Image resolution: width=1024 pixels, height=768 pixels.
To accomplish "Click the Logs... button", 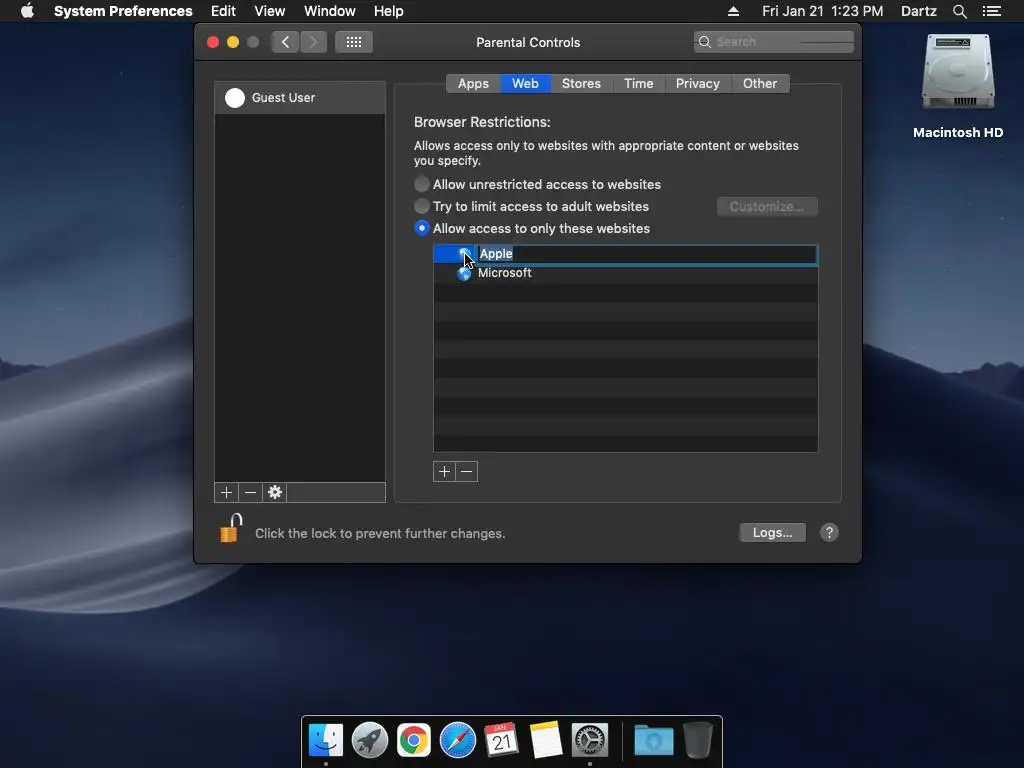I will click(x=773, y=532).
